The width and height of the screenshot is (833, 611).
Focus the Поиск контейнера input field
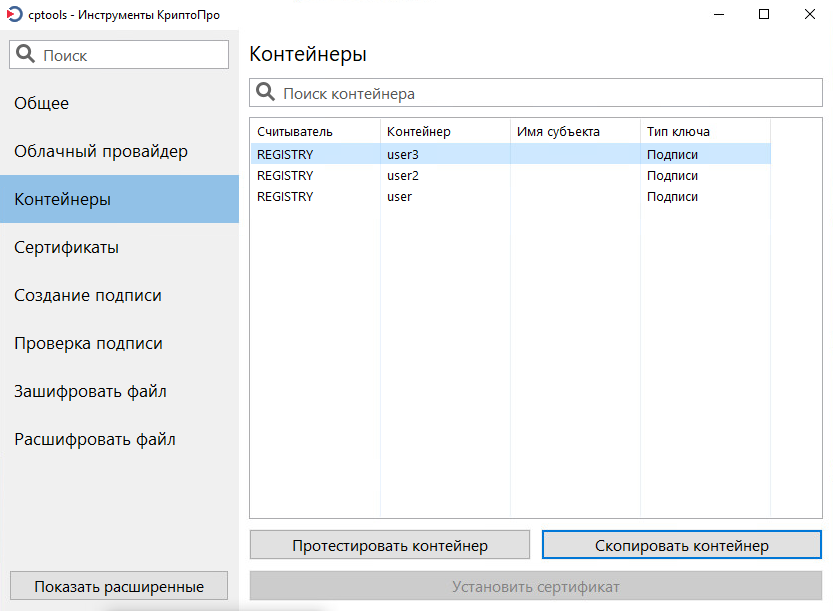pos(536,93)
